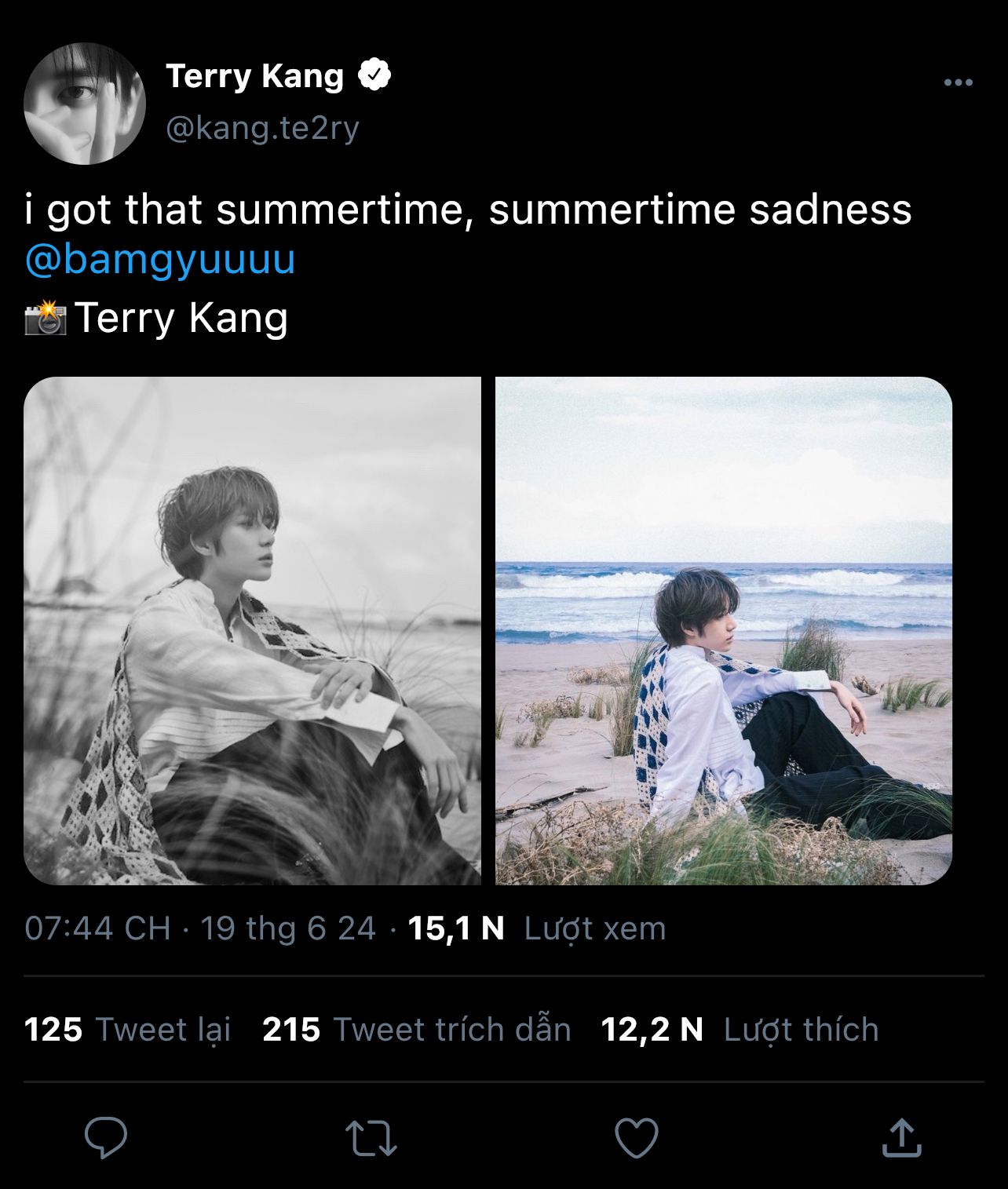Image resolution: width=1008 pixels, height=1189 pixels.
Task: Open the black and white beach photo
Action: tap(252, 631)
